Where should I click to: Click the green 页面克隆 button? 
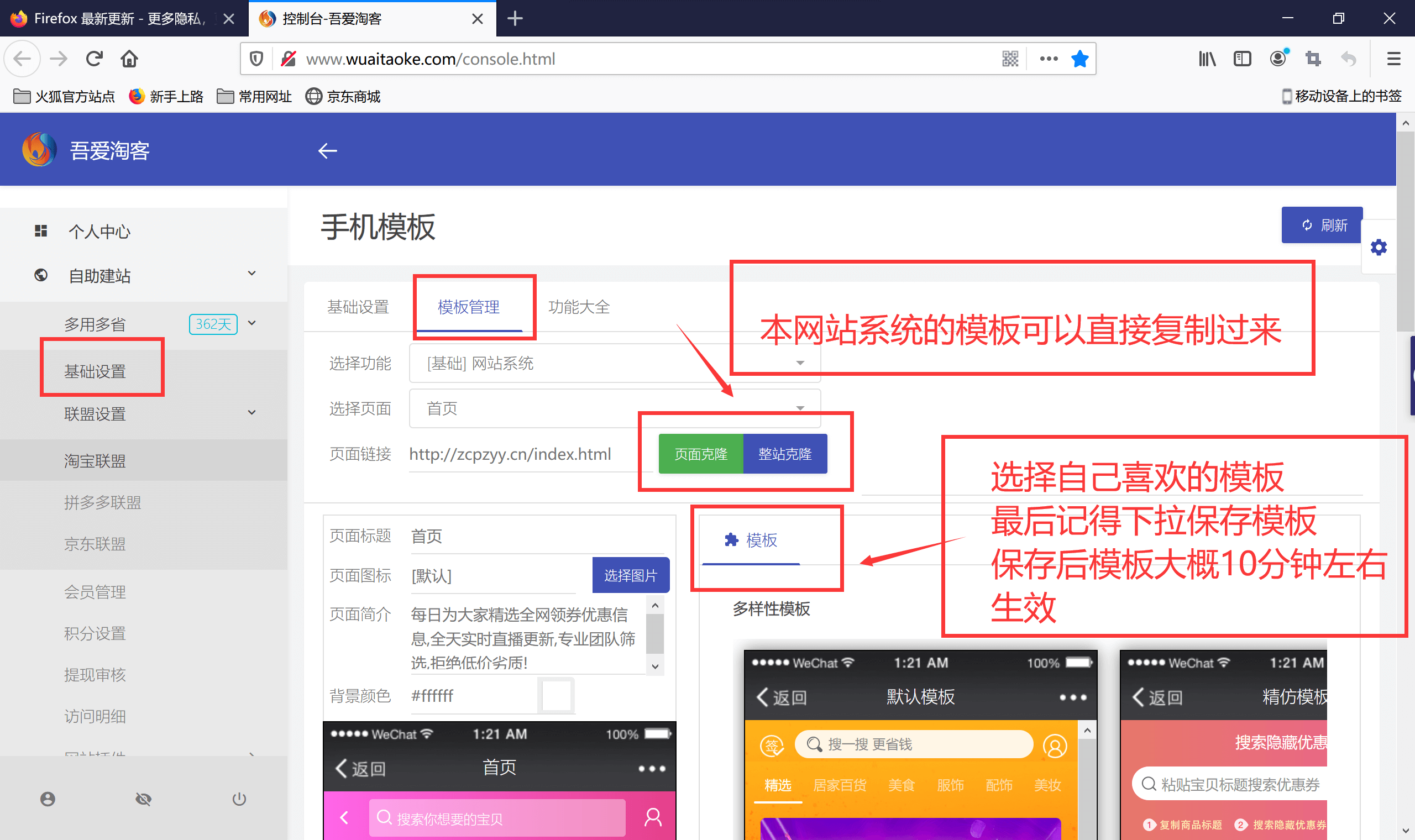pos(701,453)
